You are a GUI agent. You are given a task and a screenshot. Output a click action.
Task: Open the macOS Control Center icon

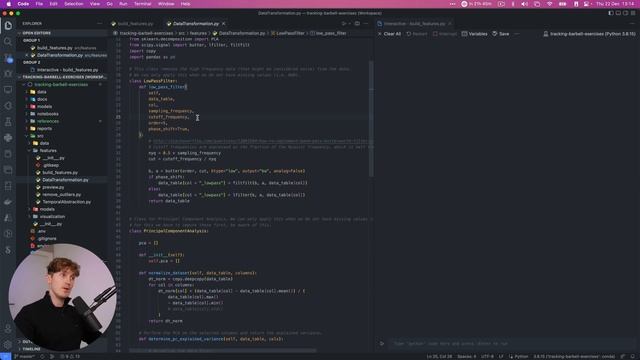[x=587, y=4]
